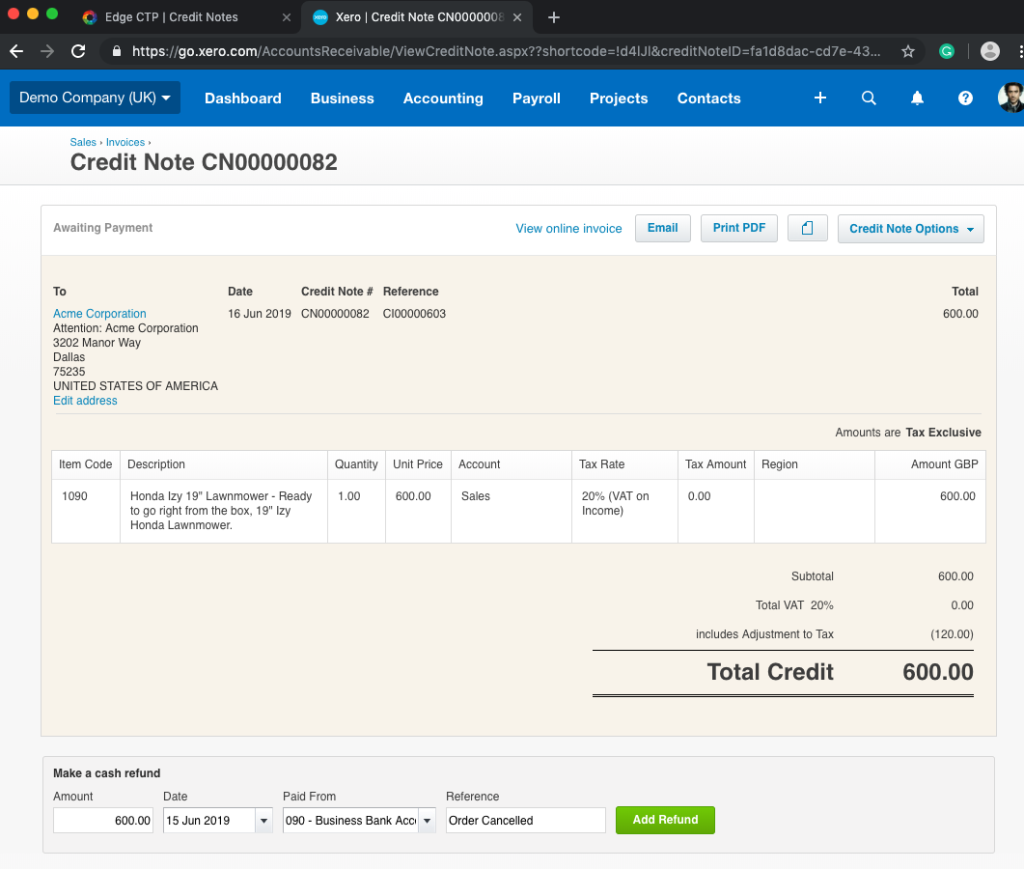Bookmark page with the star icon

(x=908, y=52)
